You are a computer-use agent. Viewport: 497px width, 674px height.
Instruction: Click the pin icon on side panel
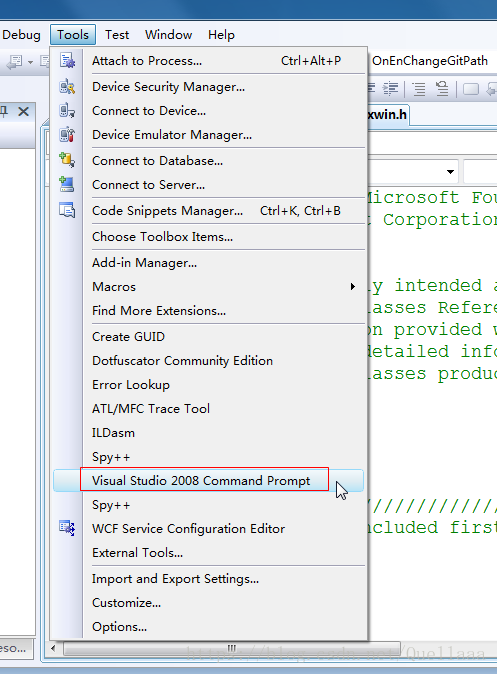(x=4, y=112)
